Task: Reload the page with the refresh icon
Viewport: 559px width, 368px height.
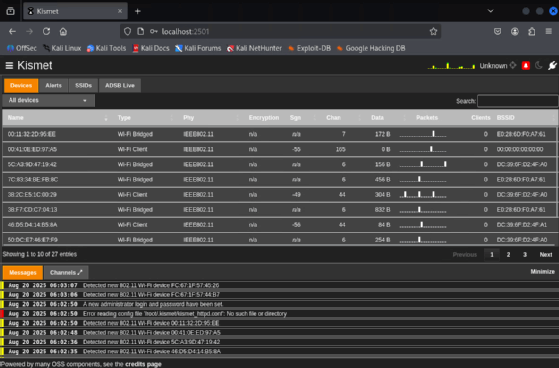Action: click(46, 31)
